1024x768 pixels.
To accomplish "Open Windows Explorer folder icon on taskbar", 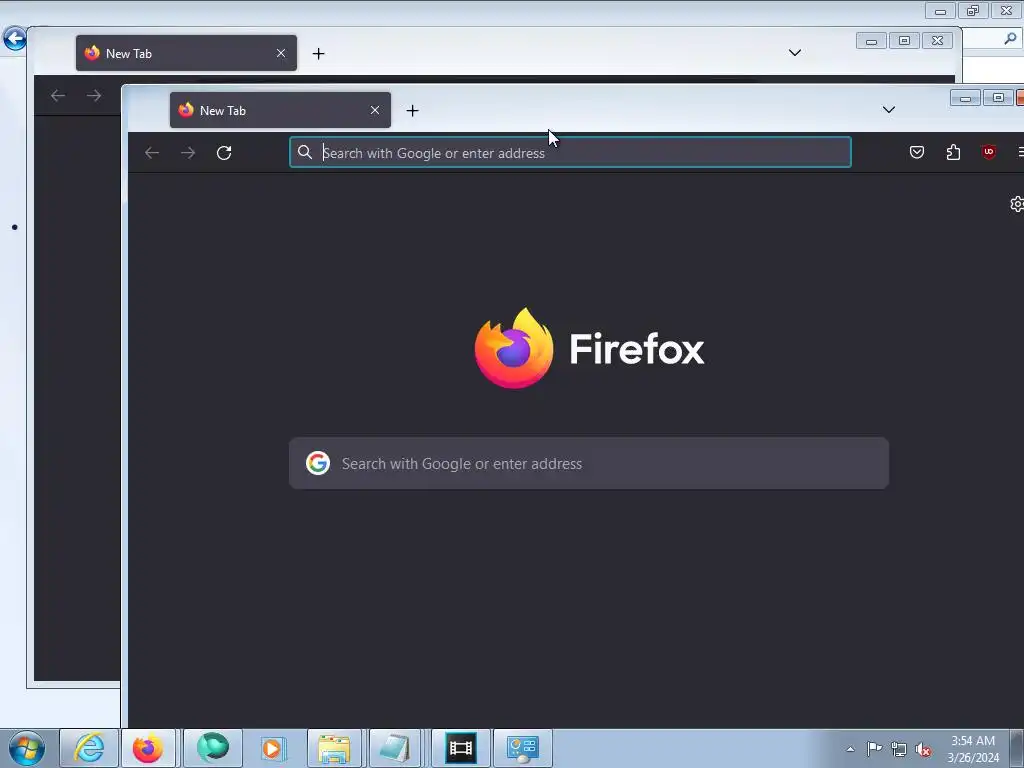I will point(334,748).
